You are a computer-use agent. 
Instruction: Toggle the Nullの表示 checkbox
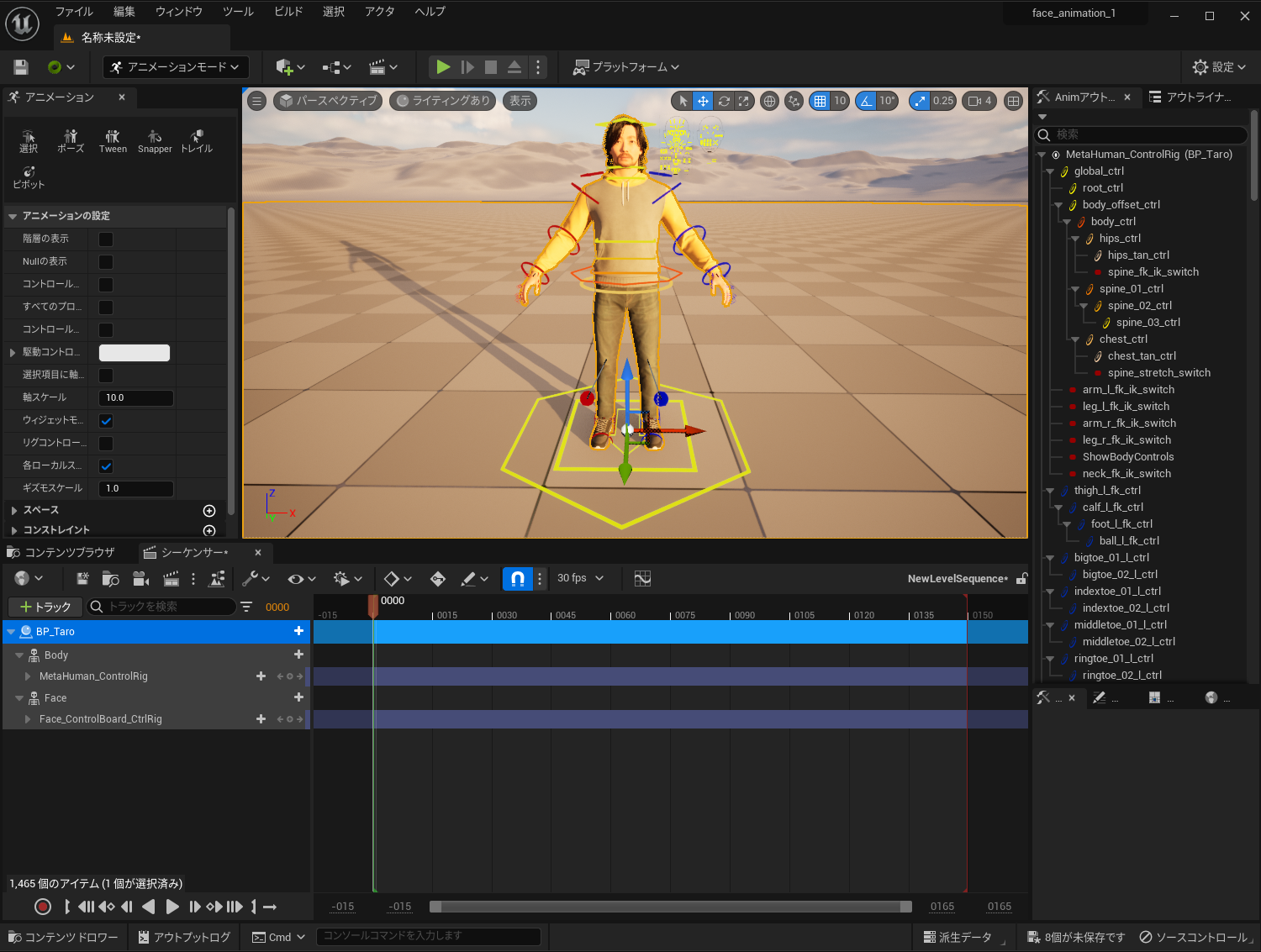pyautogui.click(x=106, y=262)
